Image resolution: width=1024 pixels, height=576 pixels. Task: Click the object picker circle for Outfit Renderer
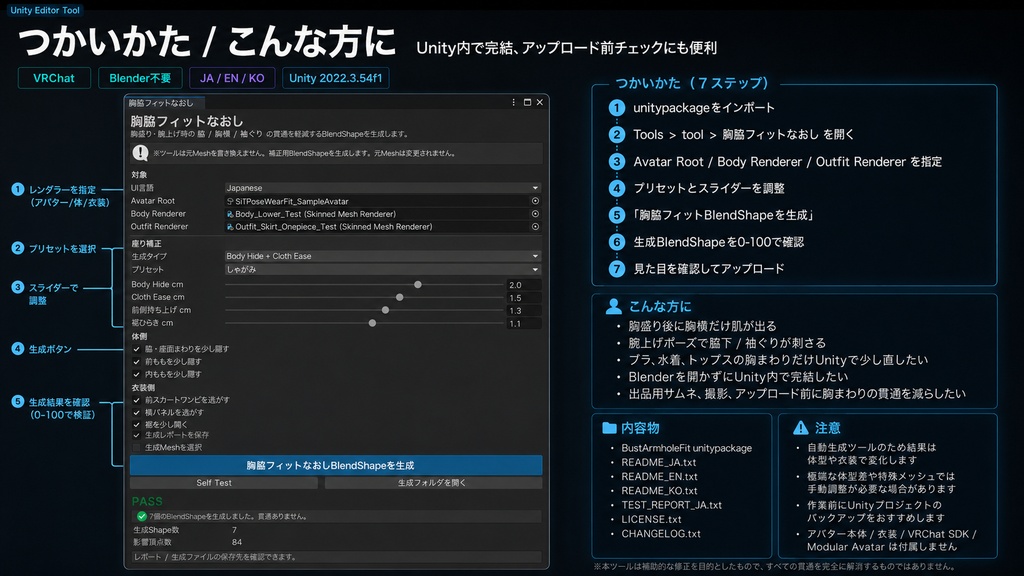(535, 227)
